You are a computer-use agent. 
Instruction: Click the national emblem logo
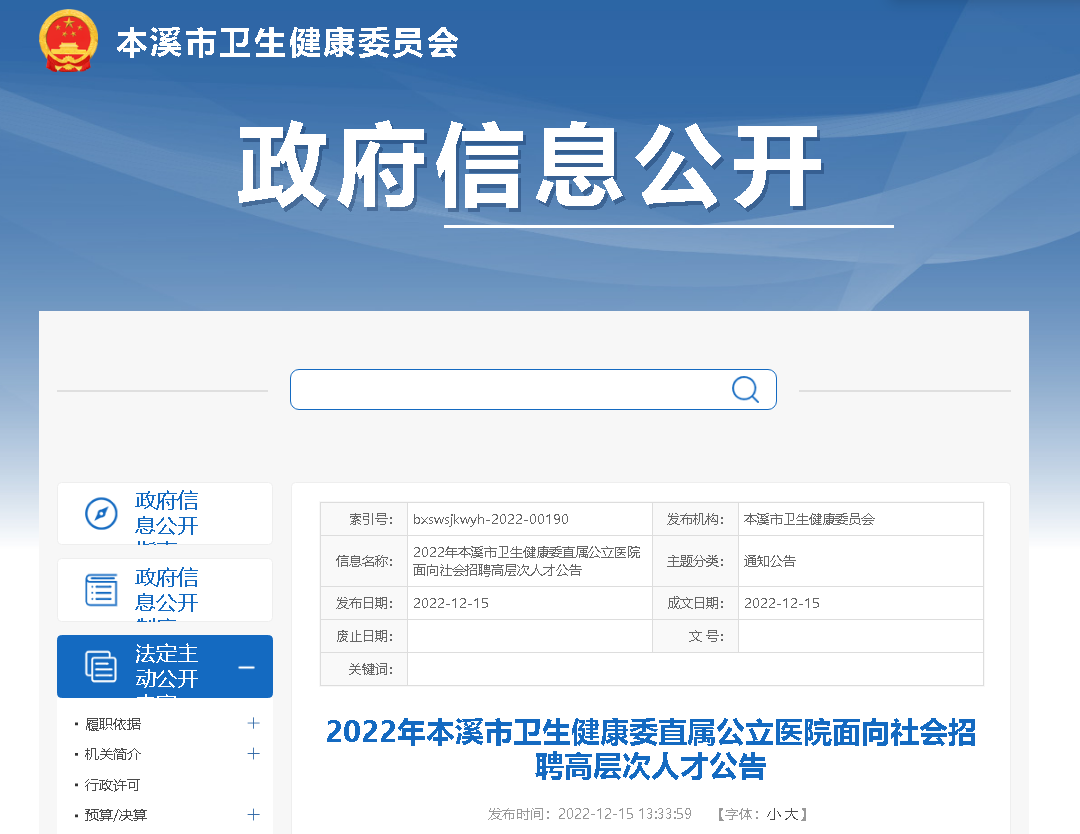[x=68, y=41]
